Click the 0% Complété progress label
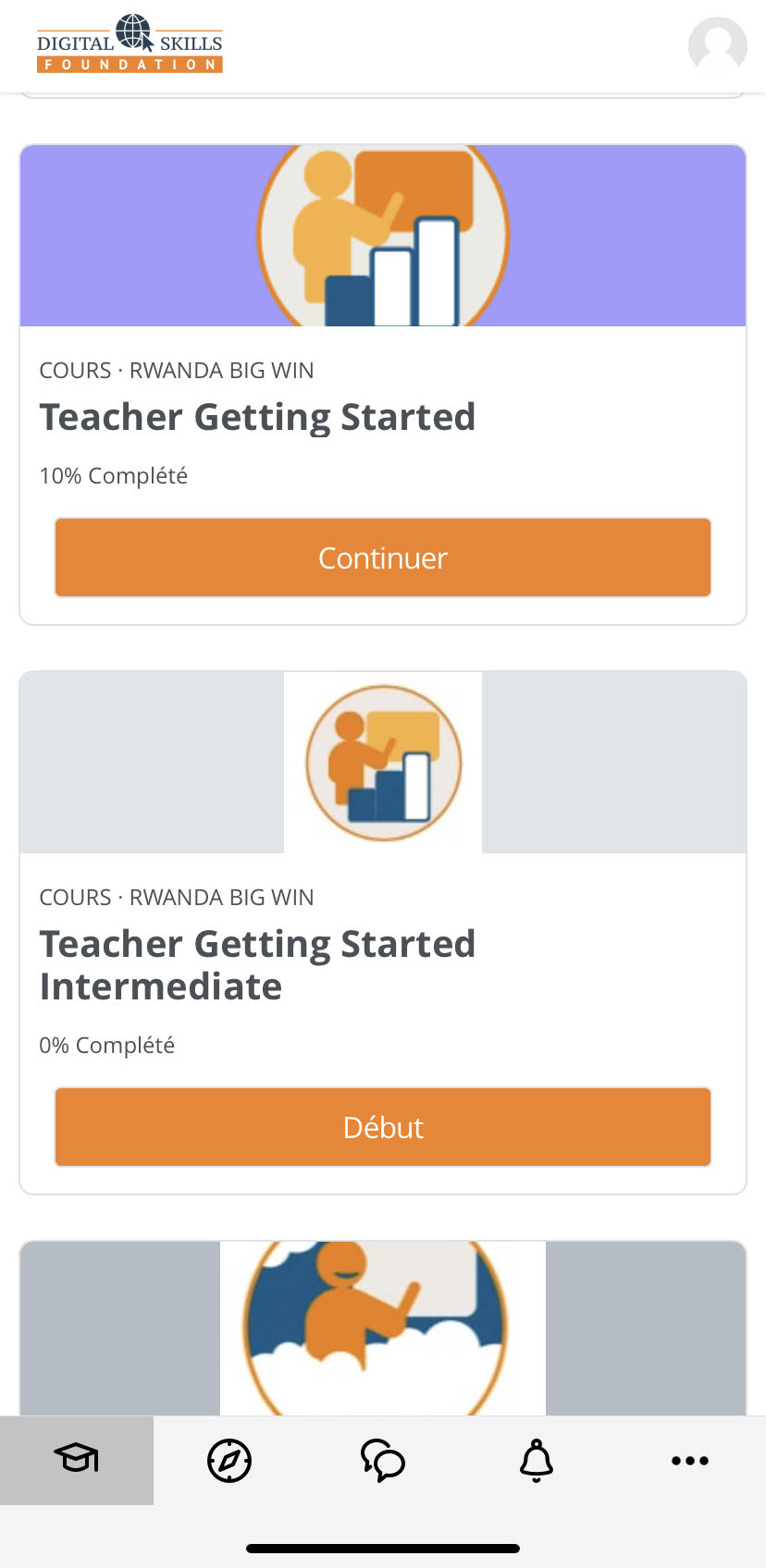The width and height of the screenshot is (766, 1568). pos(106,1045)
